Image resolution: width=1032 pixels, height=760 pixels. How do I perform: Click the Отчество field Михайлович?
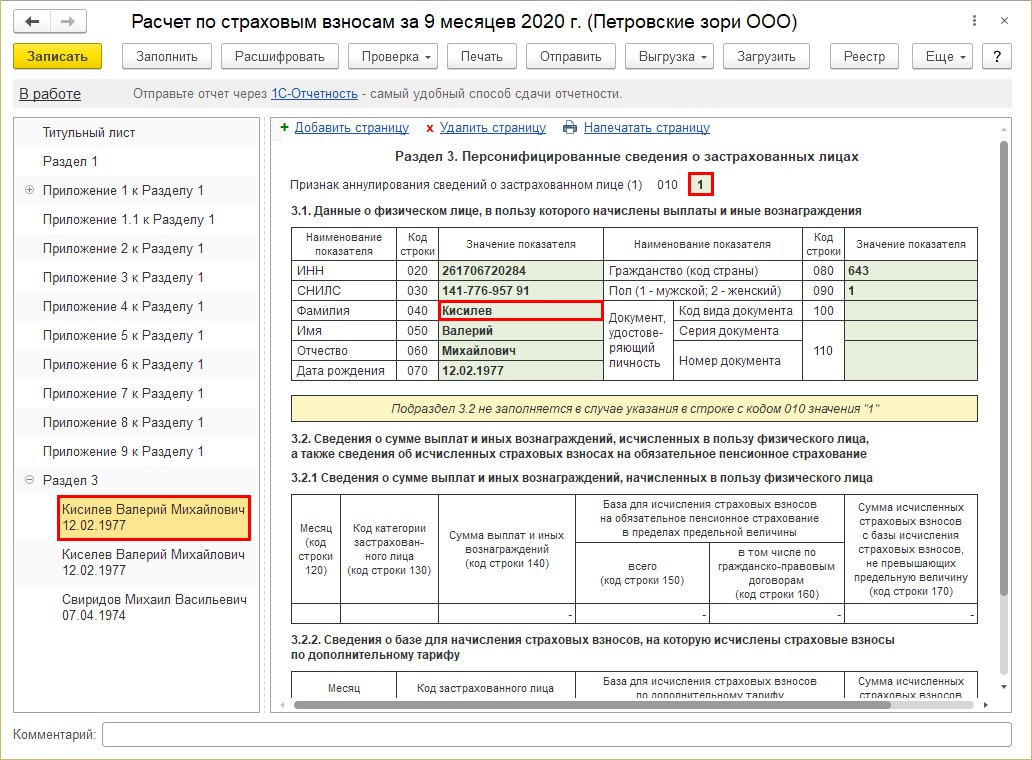(521, 351)
